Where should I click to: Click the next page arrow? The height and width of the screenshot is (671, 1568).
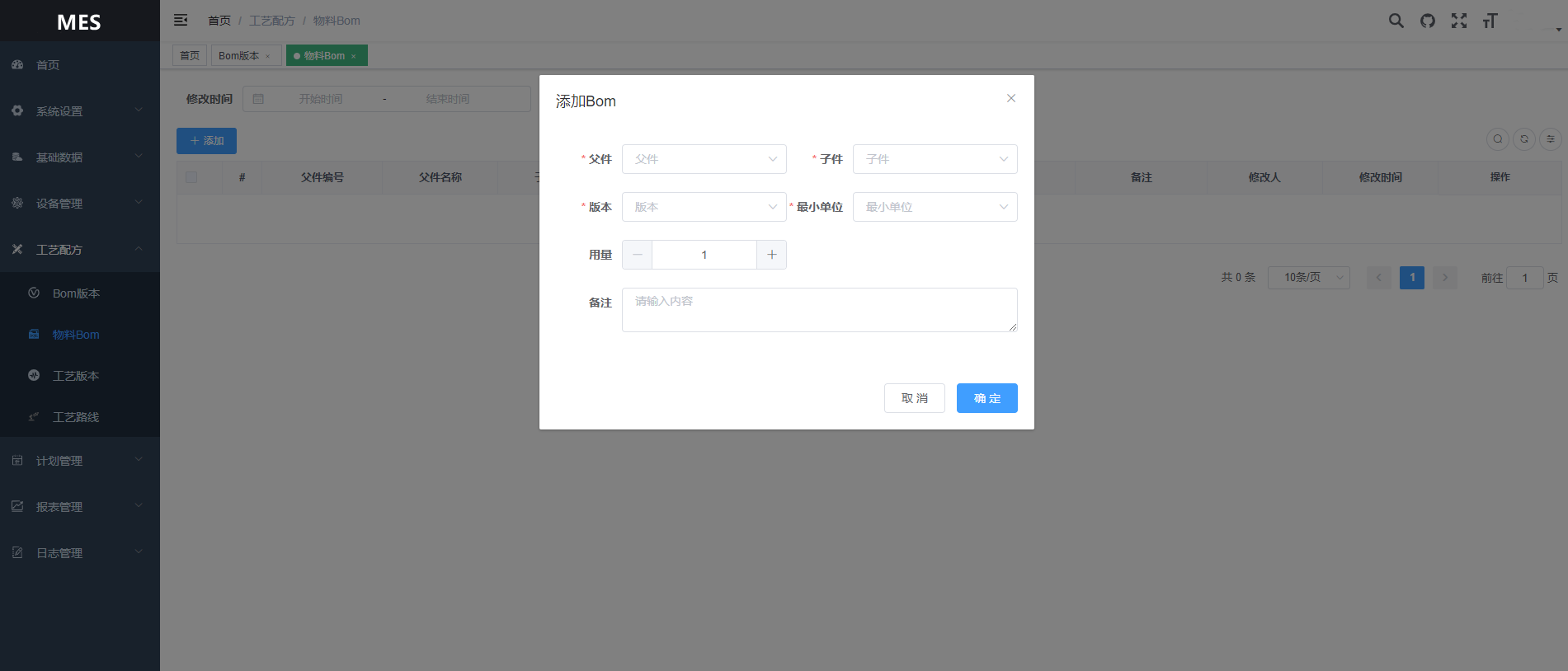(1445, 278)
